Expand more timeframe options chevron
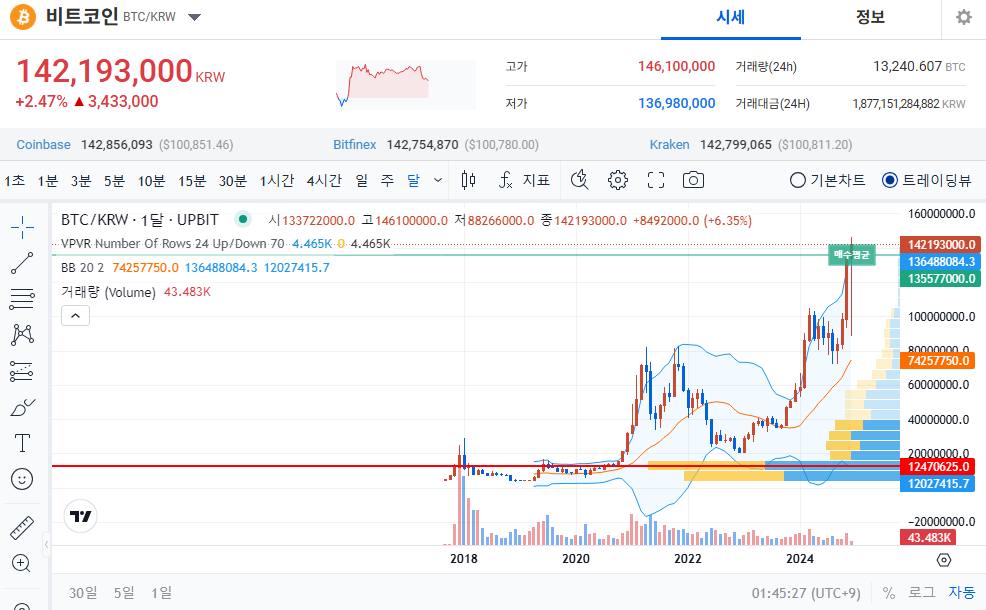 coord(438,180)
